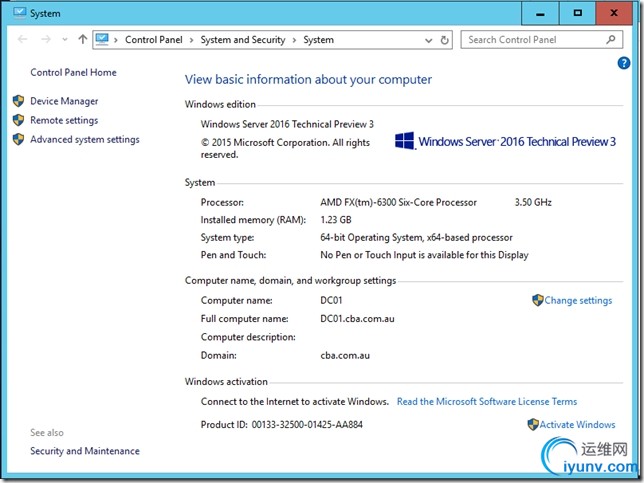
Task: Click shield icon beside Device Manager
Action: (x=18, y=101)
